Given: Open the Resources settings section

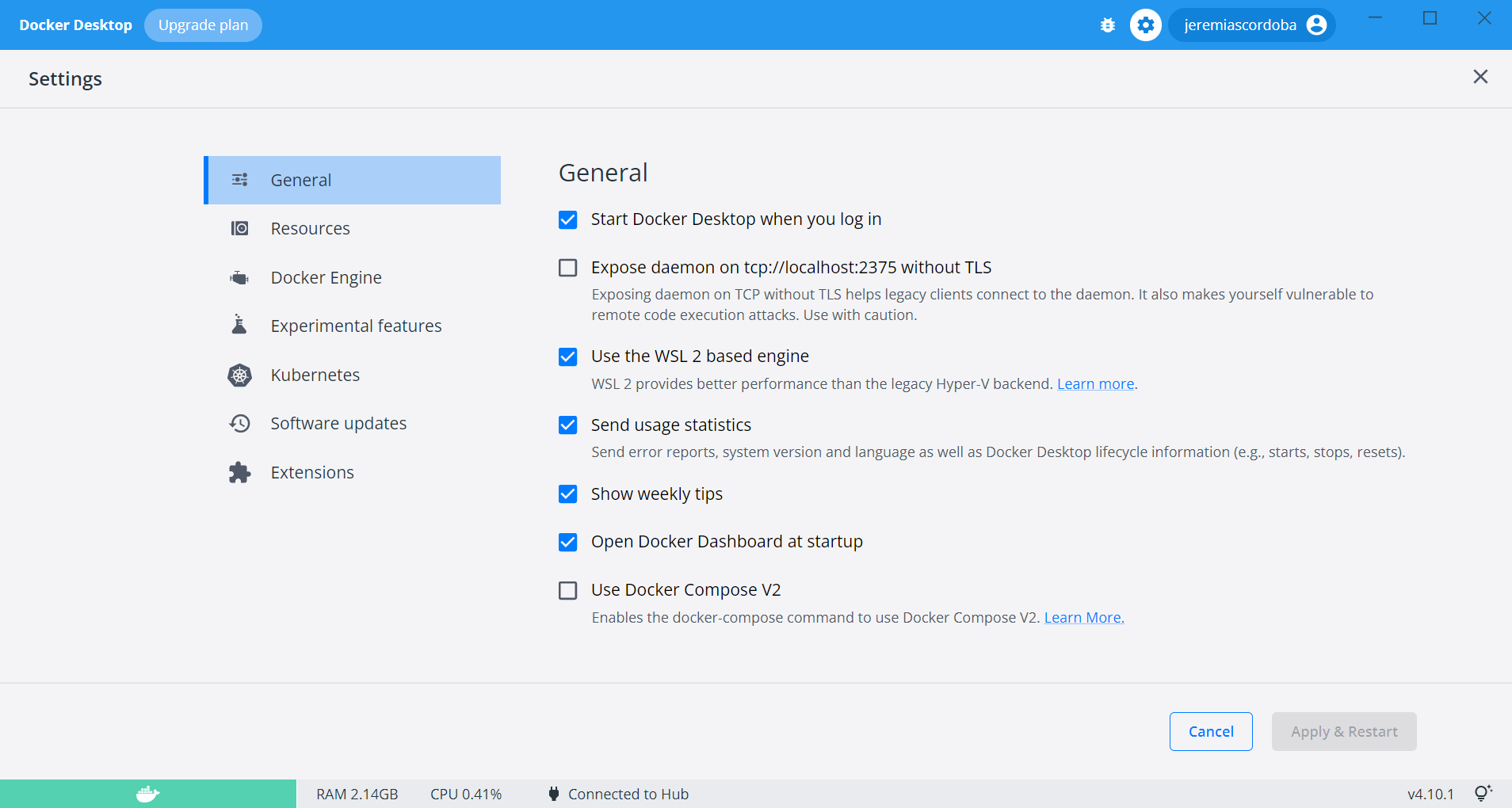Looking at the screenshot, I should [x=353, y=228].
